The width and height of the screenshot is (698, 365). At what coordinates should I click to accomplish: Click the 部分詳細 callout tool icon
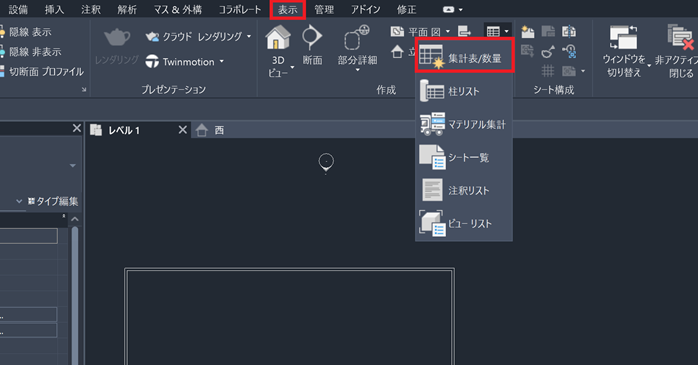(357, 37)
